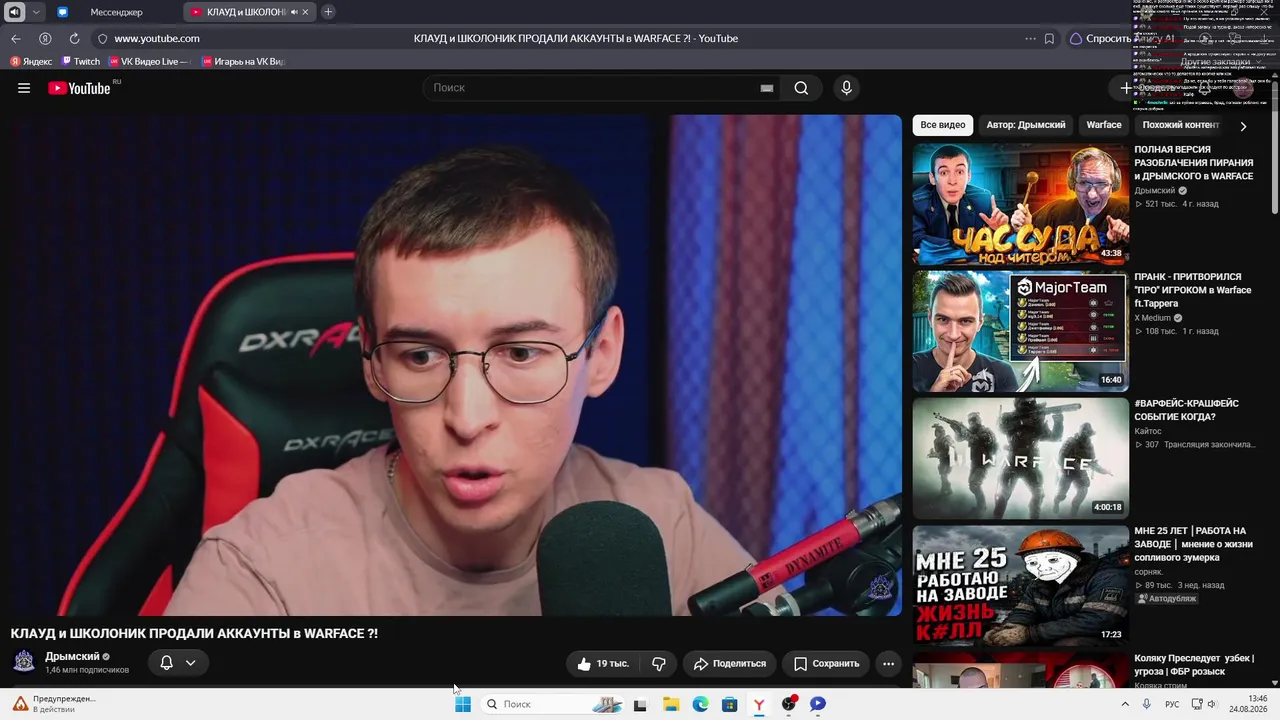Viewport: 1280px width, 720px height.
Task: Start voice search with the microphone
Action: pyautogui.click(x=846, y=88)
